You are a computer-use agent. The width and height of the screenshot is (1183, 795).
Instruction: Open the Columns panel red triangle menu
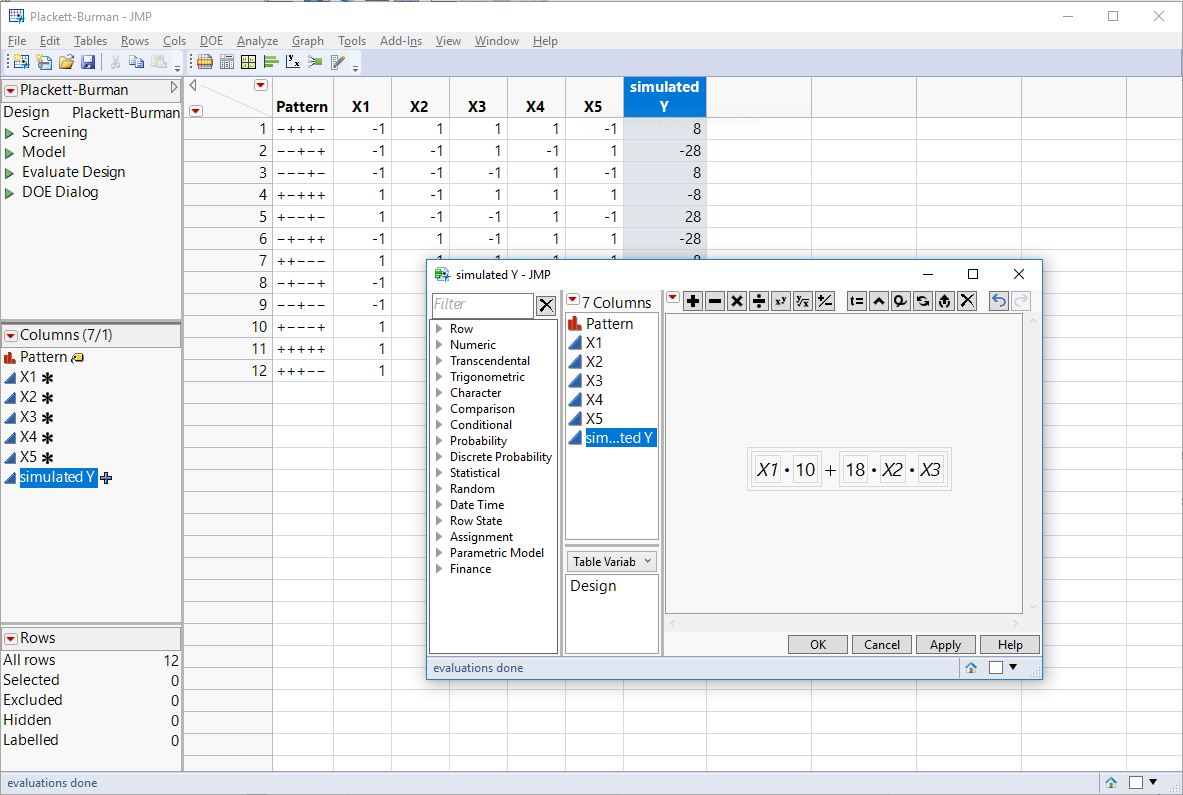coord(12,335)
